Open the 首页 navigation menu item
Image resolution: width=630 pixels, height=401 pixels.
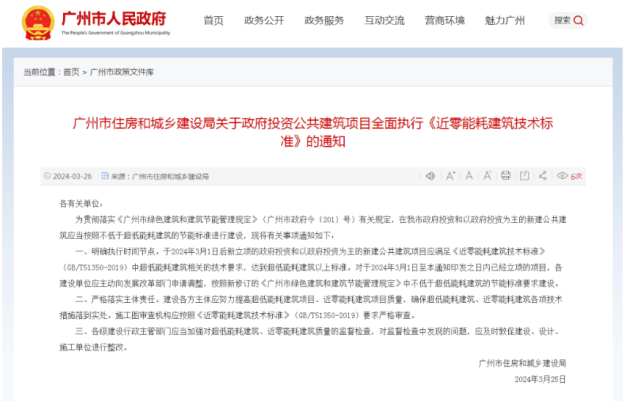coord(213,20)
